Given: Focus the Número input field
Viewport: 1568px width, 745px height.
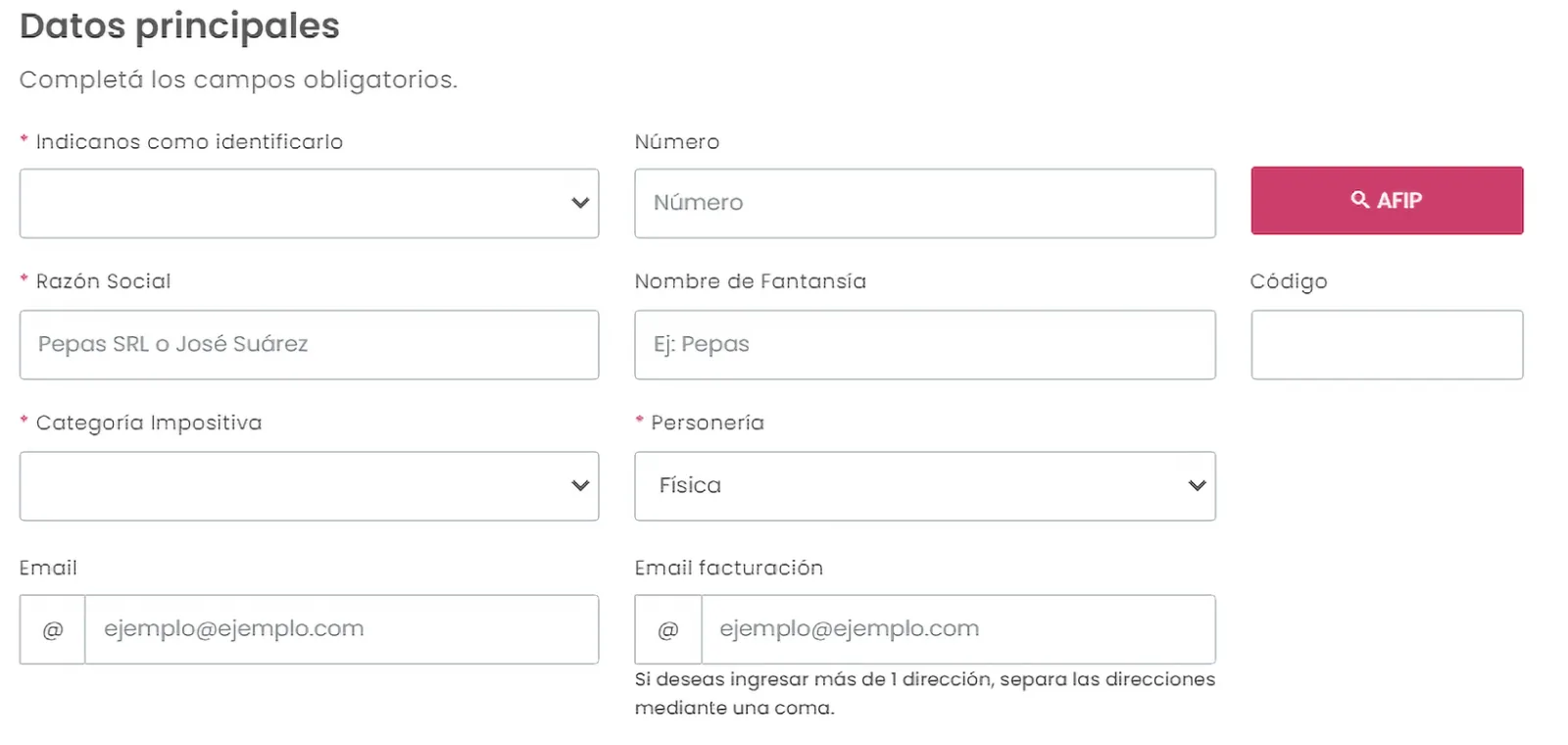Looking at the screenshot, I should pos(924,203).
